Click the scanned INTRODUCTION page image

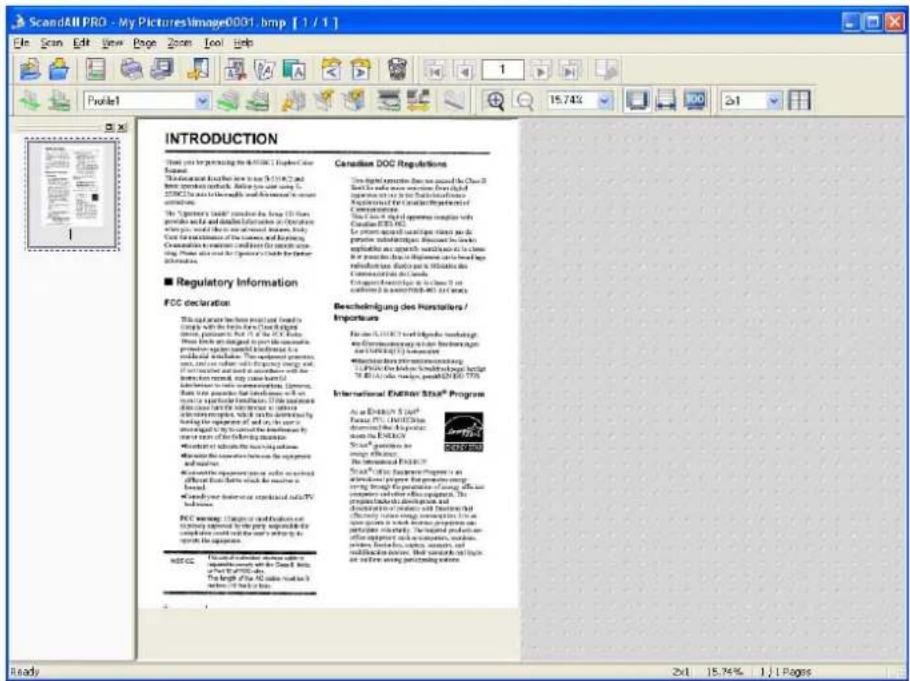pyautogui.click(x=328, y=364)
